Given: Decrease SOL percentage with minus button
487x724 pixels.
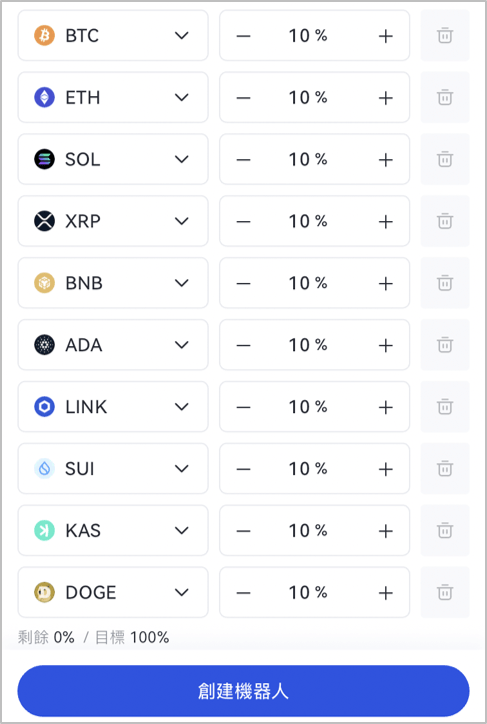Looking at the screenshot, I should click(243, 160).
